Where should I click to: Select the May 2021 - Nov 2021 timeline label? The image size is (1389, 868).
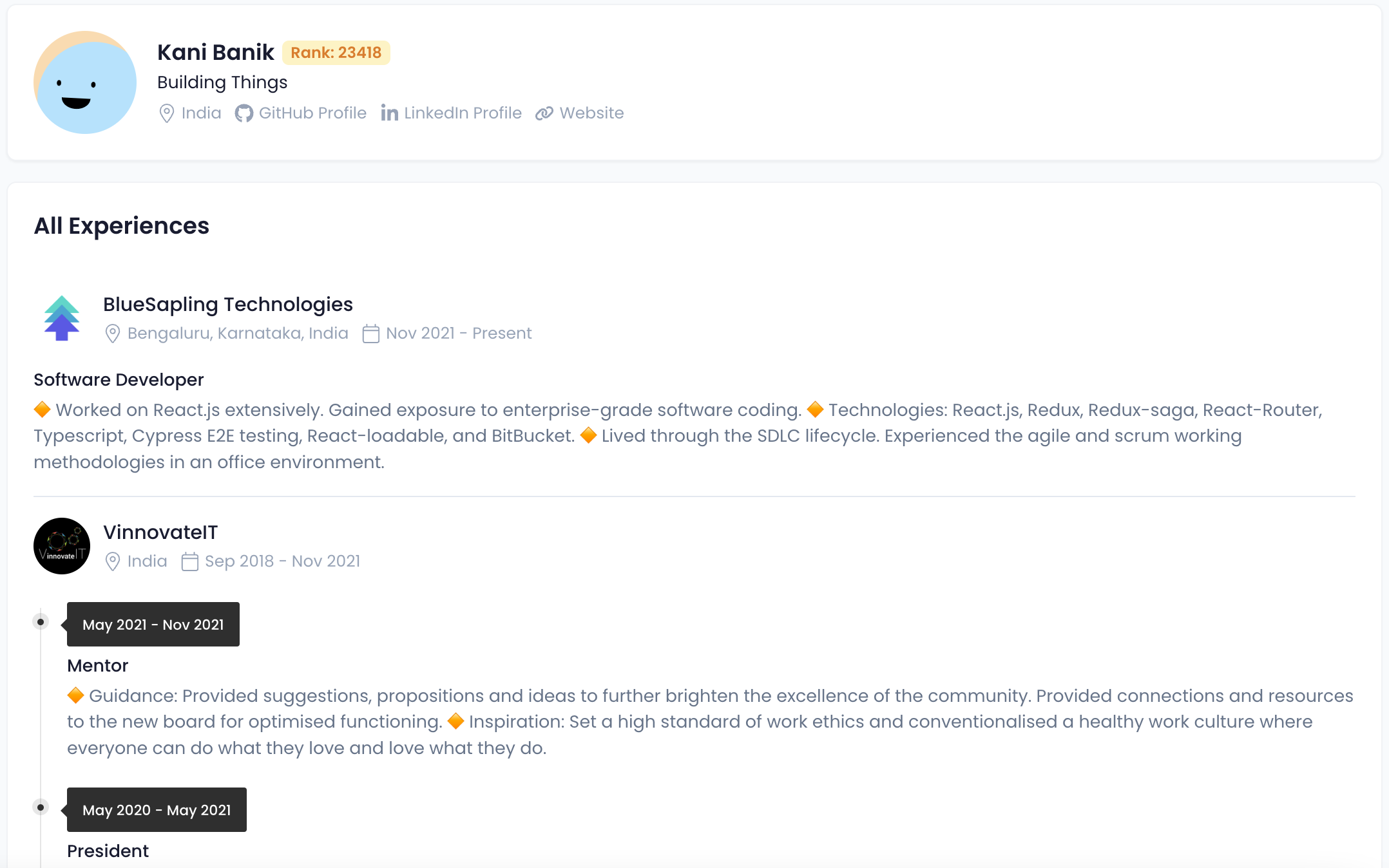153,625
